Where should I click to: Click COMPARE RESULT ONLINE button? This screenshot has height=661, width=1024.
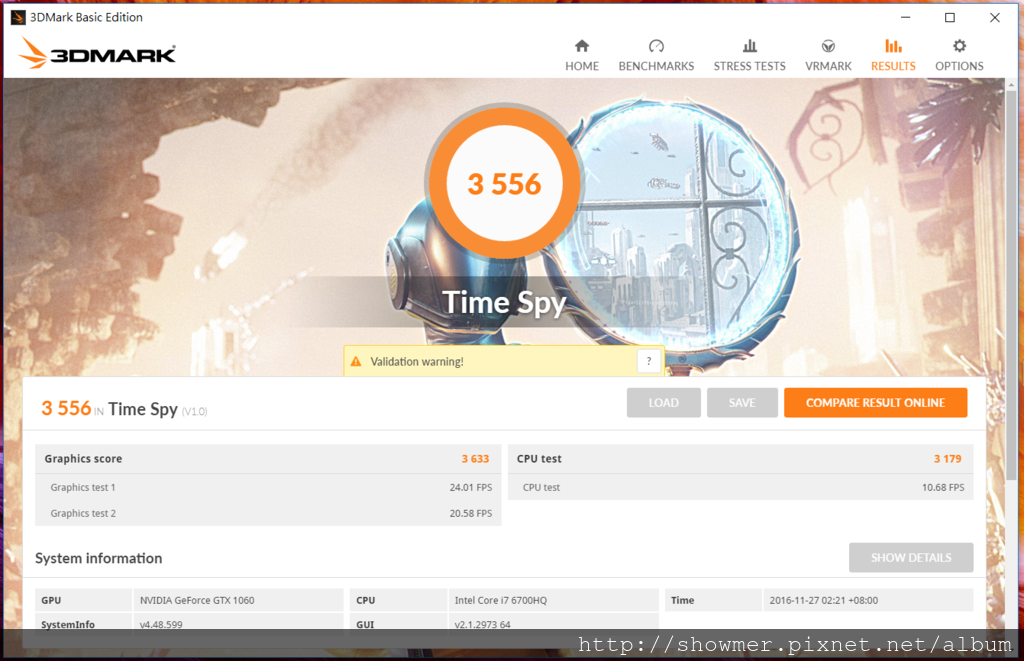pos(875,403)
